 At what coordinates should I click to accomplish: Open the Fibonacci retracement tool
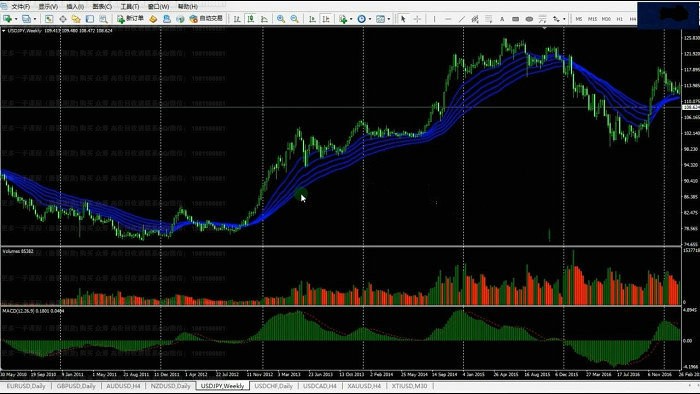[542, 19]
